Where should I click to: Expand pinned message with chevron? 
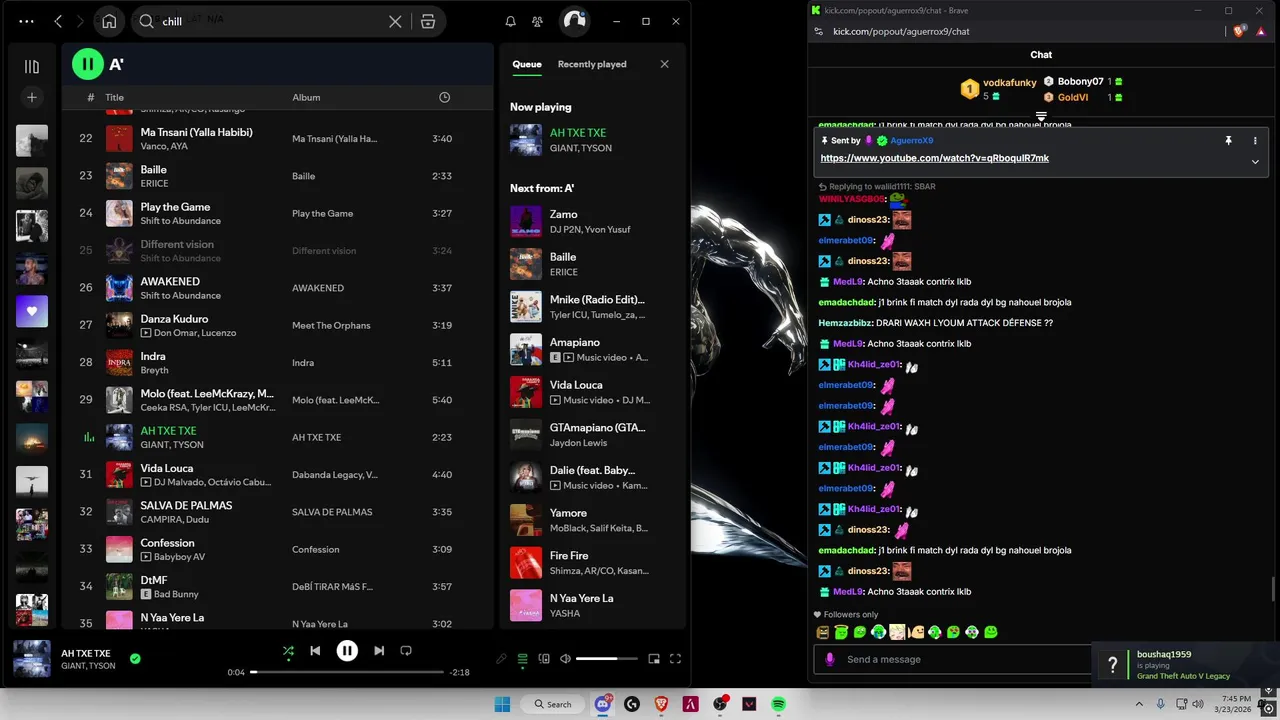1255,162
